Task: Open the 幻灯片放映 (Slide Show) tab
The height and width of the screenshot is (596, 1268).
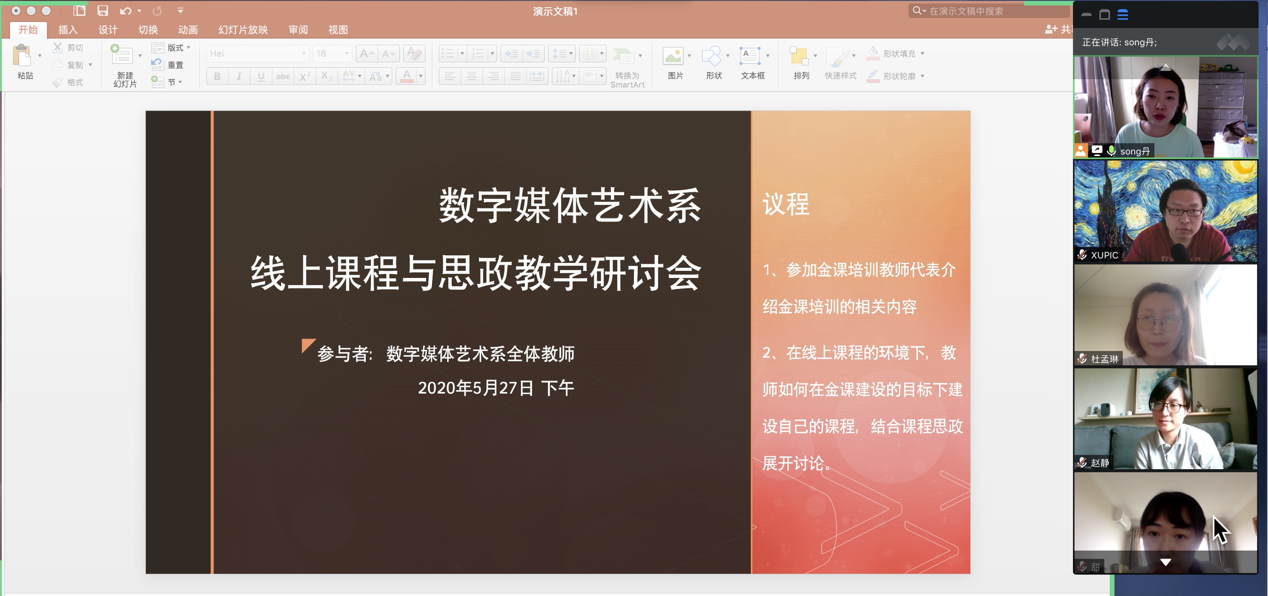Action: tap(243, 30)
